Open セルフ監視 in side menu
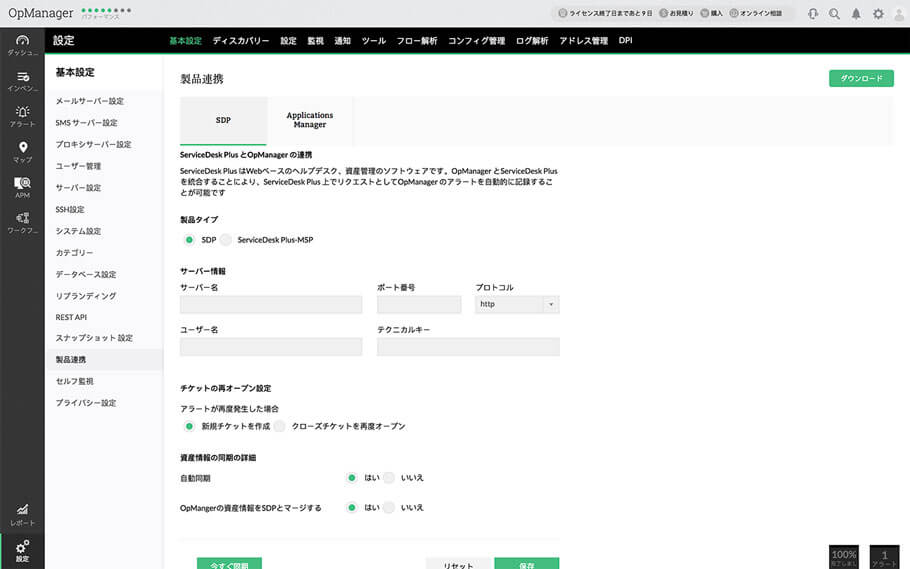Screen dimensions: 910x569 point(74,381)
